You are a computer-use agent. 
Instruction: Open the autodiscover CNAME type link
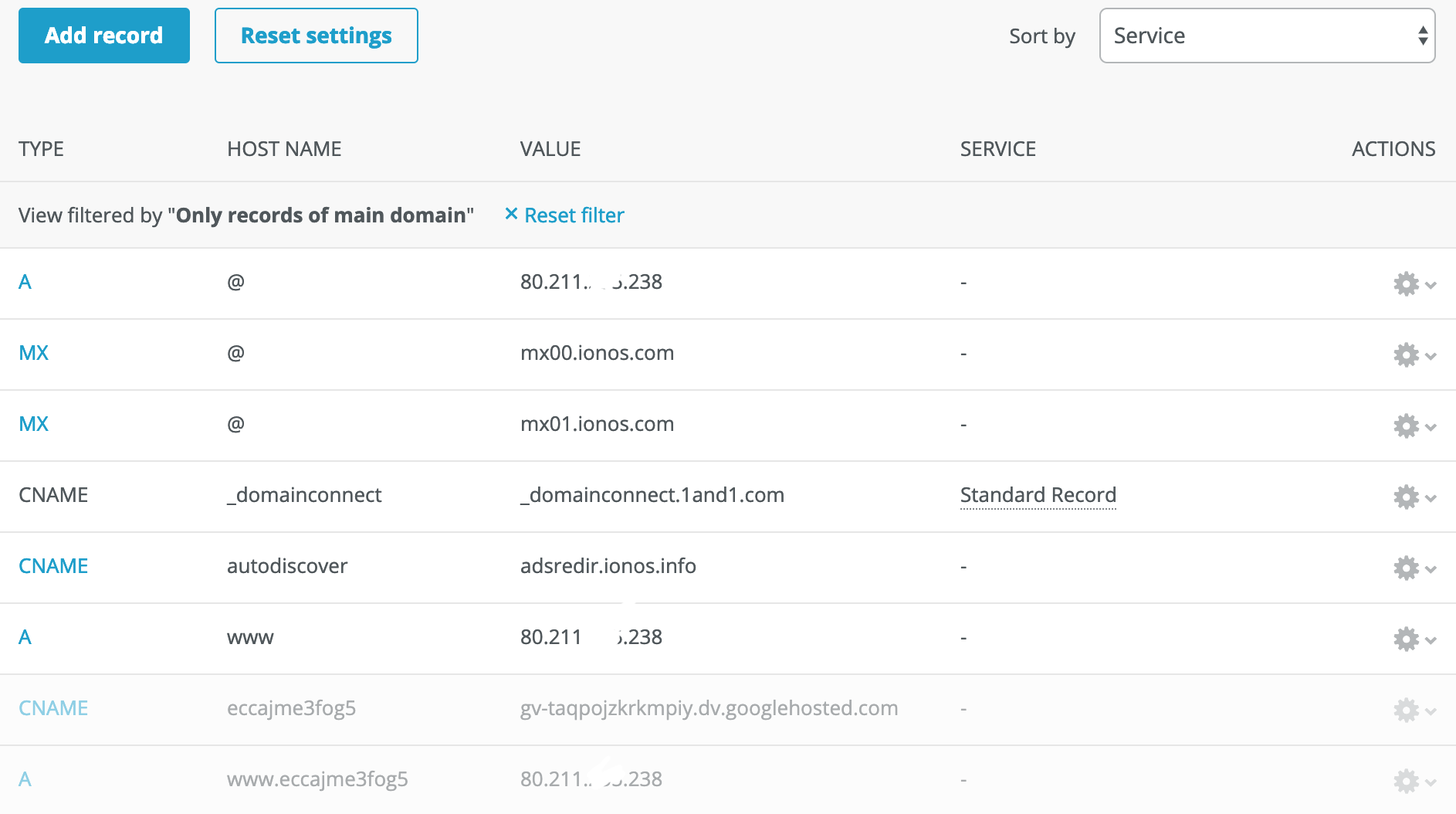pos(53,566)
